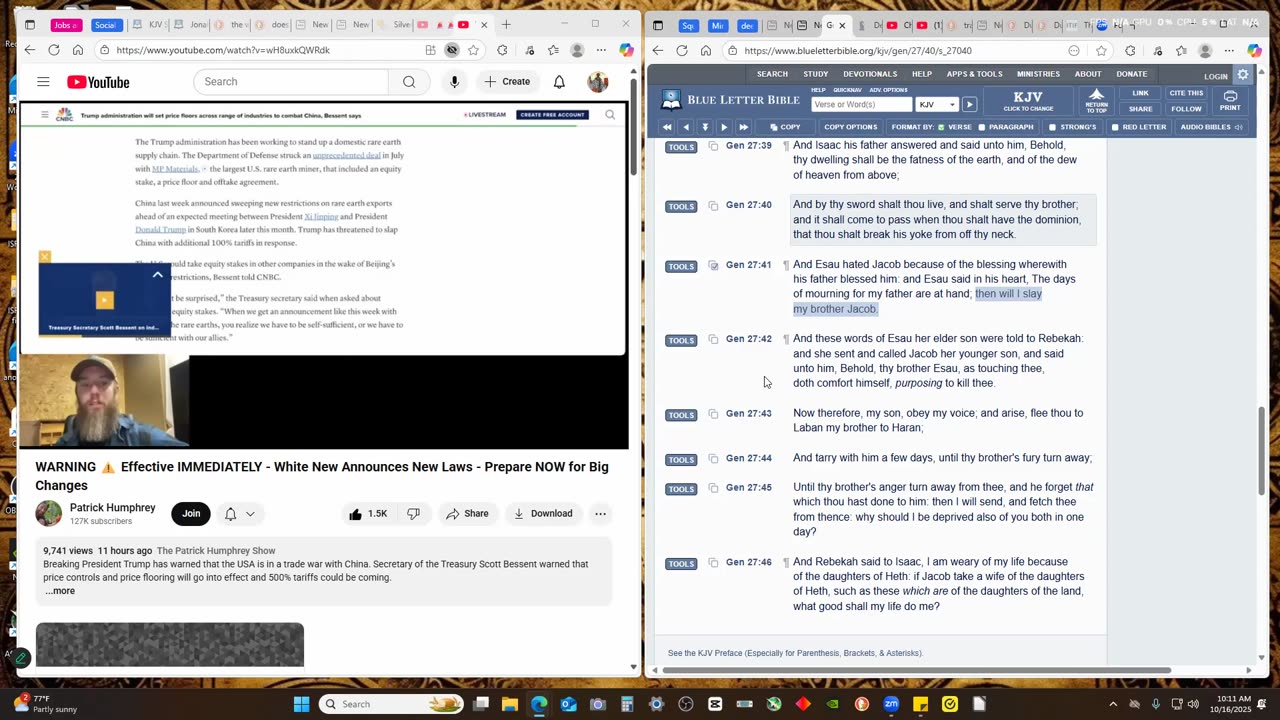Open Tools menu for Gen 27:45

681,489
